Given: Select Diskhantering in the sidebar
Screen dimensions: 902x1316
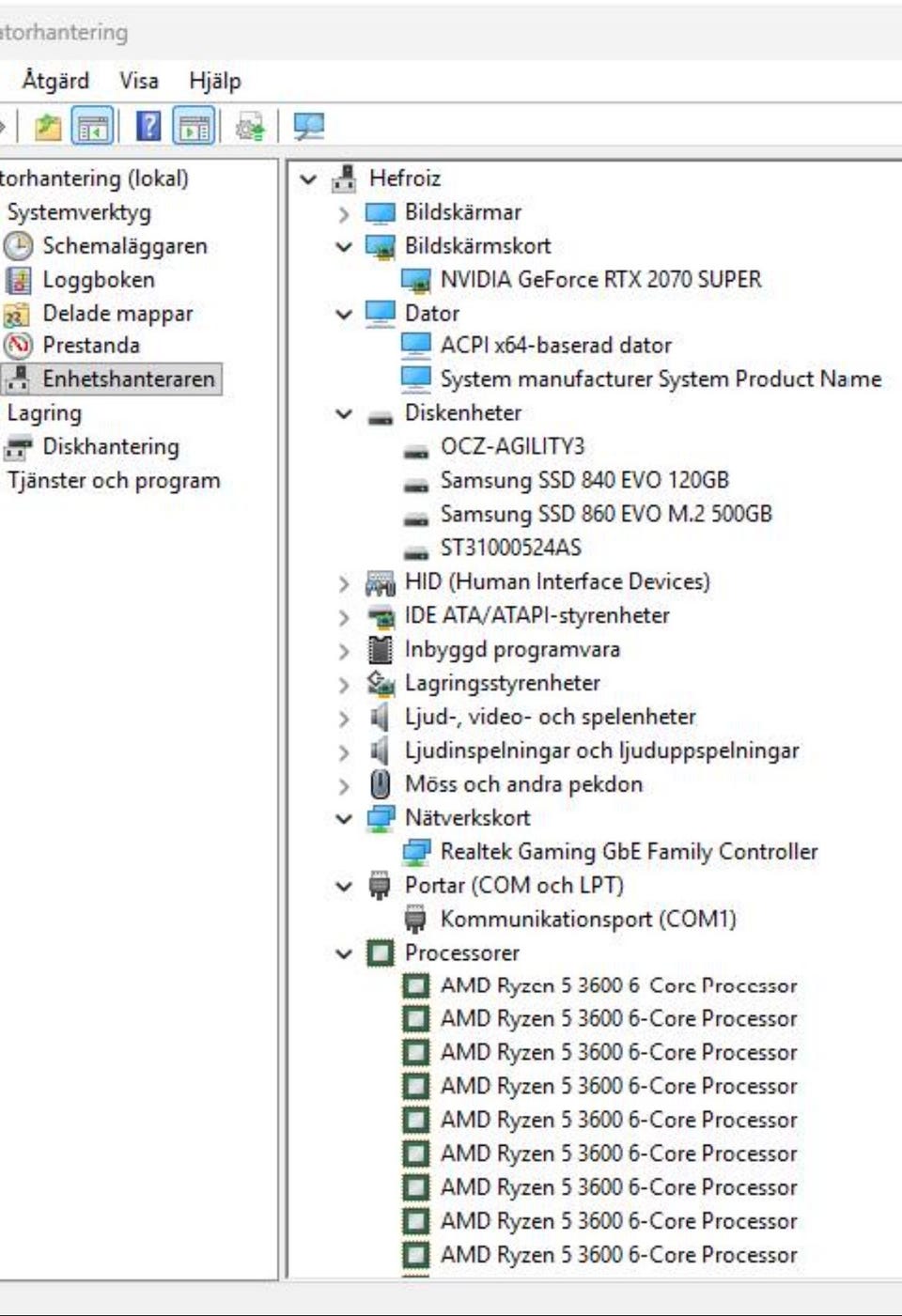Looking at the screenshot, I should coord(111,447).
